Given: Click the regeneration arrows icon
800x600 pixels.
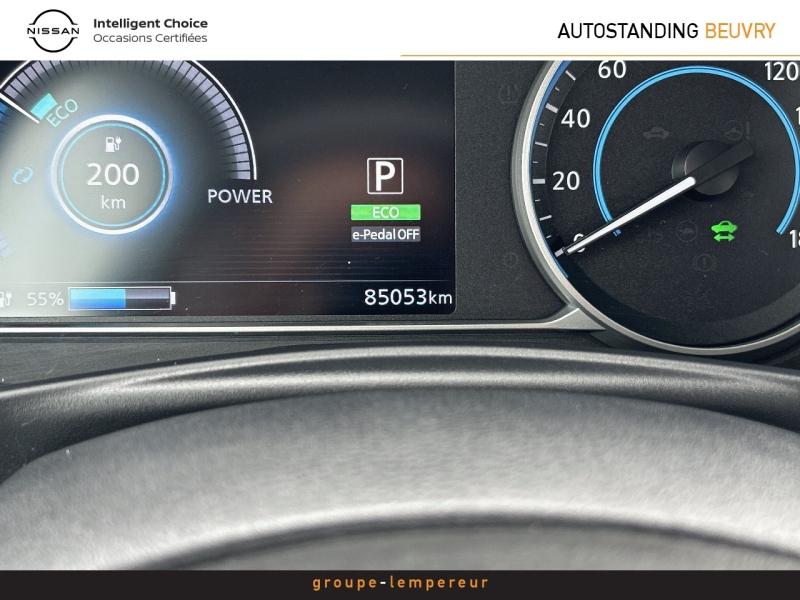Looking at the screenshot, I should (23, 176).
